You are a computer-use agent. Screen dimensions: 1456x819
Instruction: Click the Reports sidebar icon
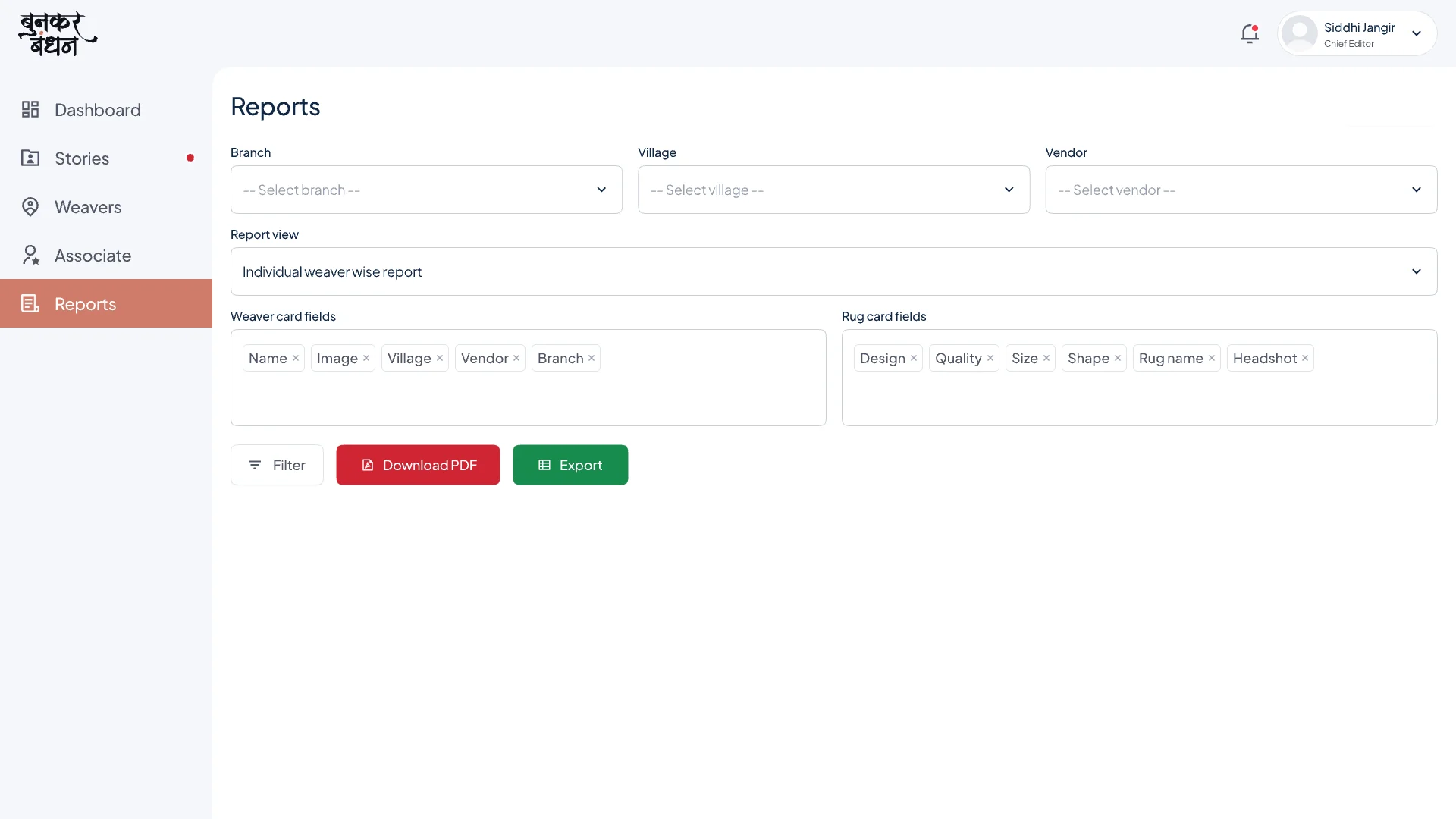click(30, 304)
